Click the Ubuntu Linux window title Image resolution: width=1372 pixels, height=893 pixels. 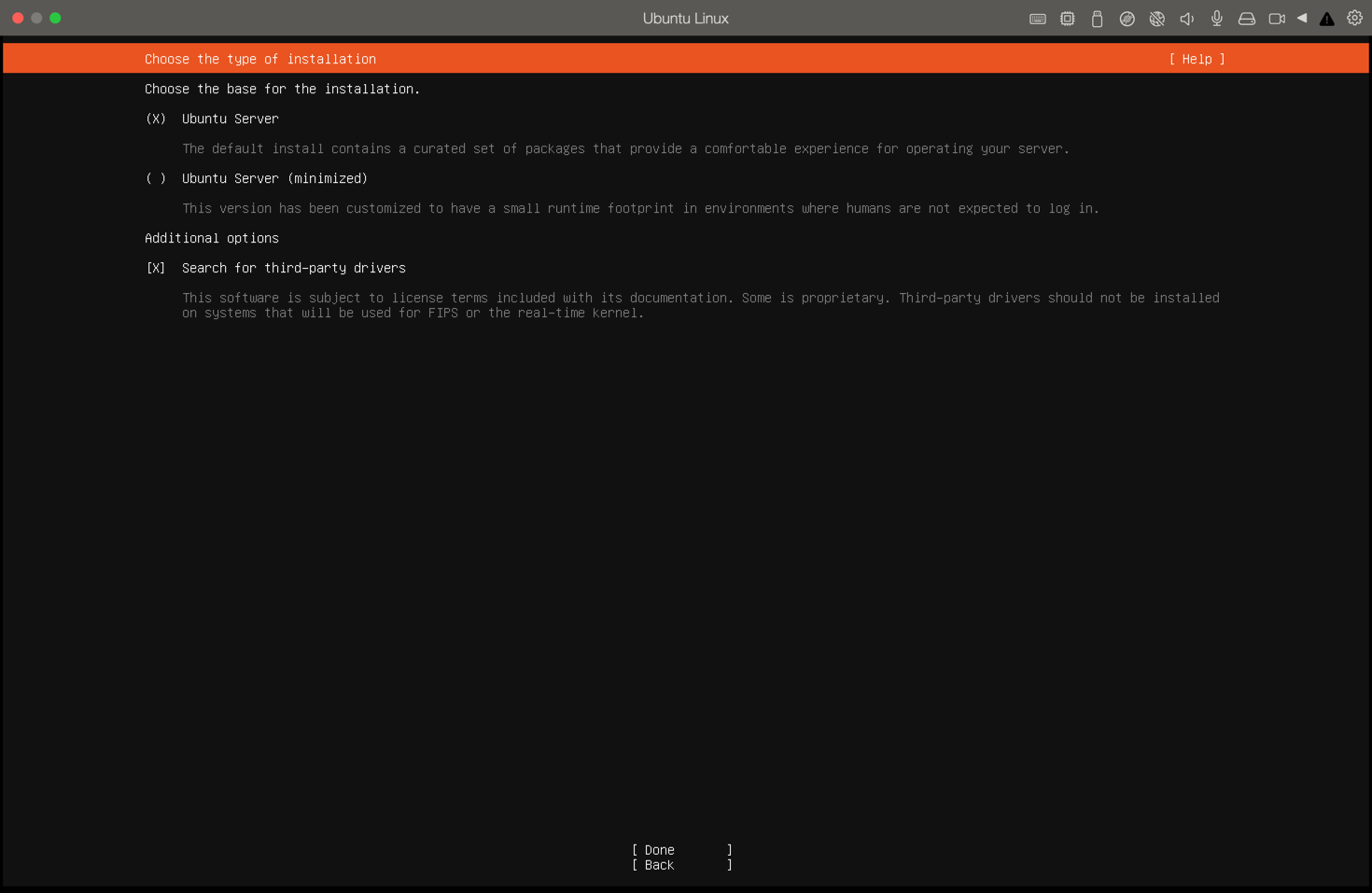685,19
